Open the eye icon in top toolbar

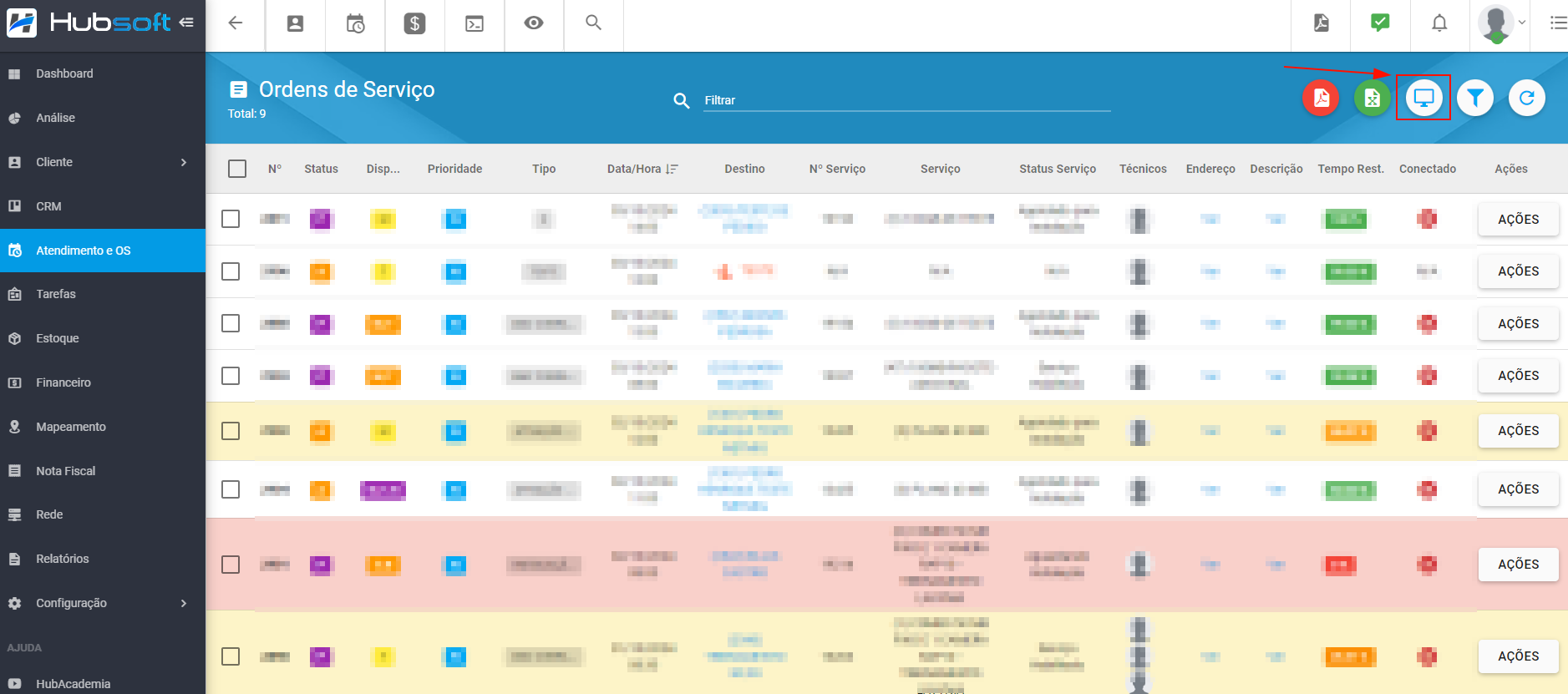(x=534, y=23)
